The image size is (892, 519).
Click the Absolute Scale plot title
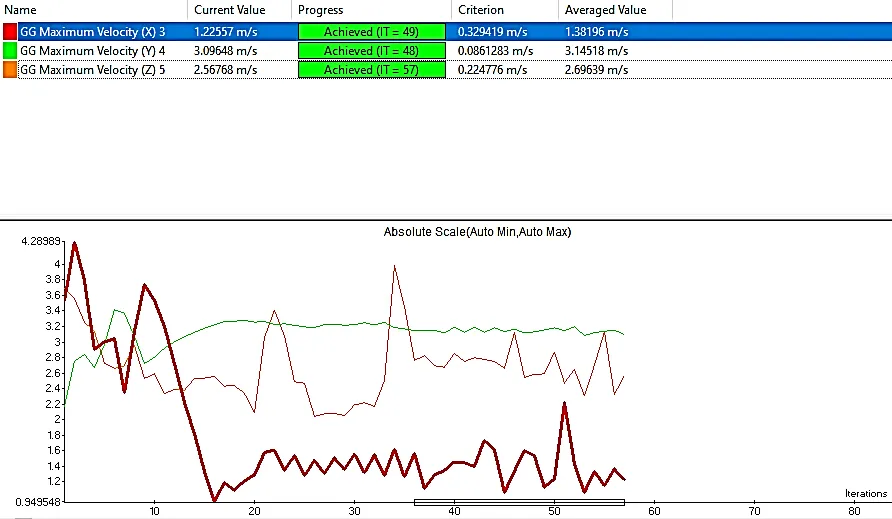pos(477,232)
